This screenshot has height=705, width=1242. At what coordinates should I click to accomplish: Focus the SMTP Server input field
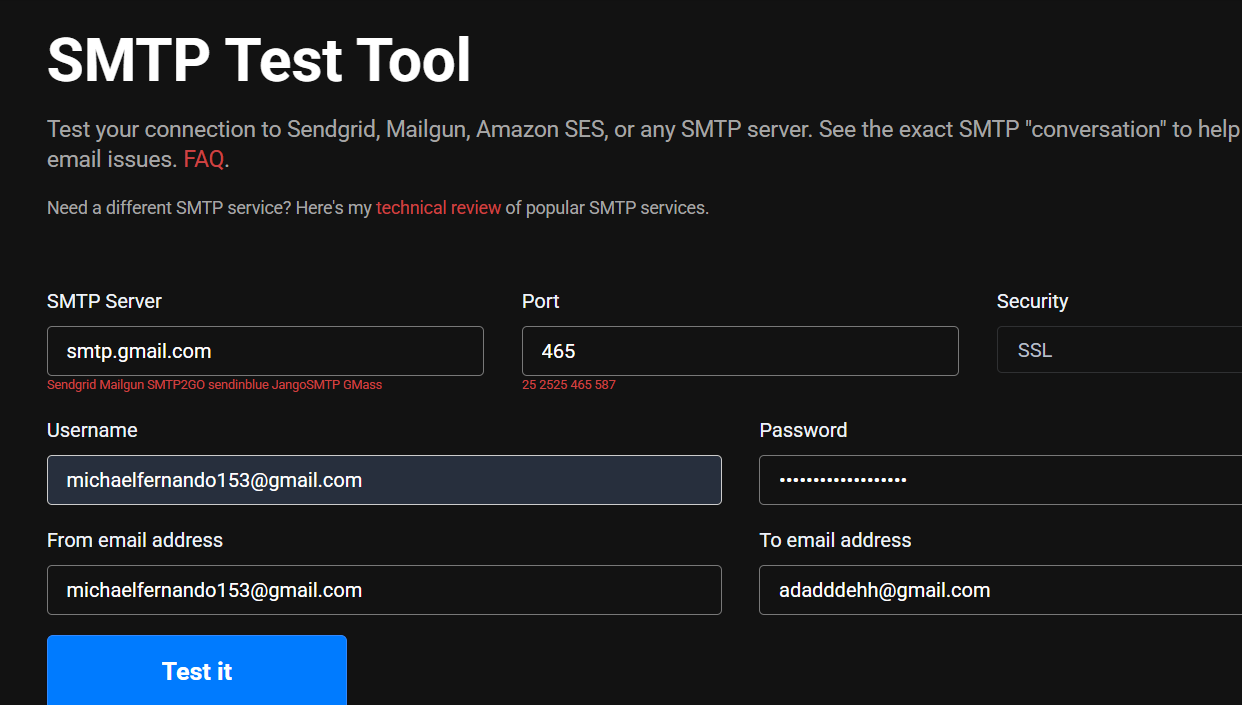pos(265,351)
